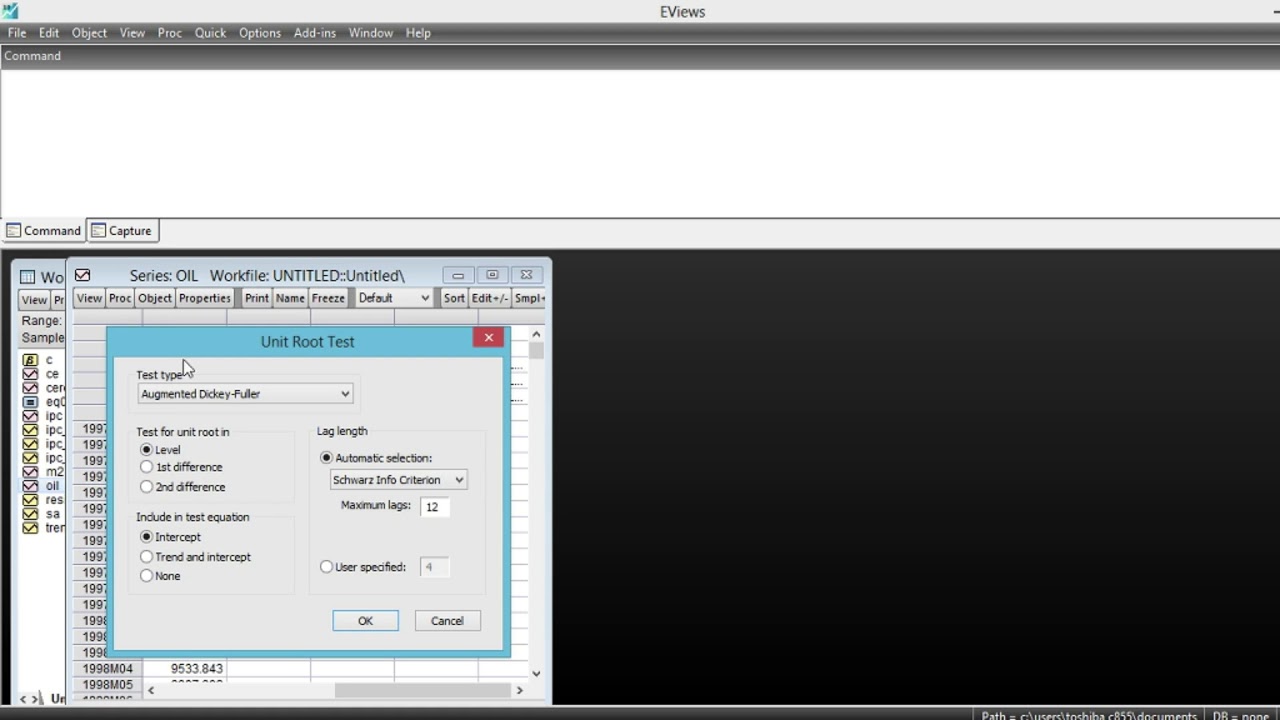The width and height of the screenshot is (1280, 720).
Task: Switch to the Capture tab
Action: pos(122,231)
